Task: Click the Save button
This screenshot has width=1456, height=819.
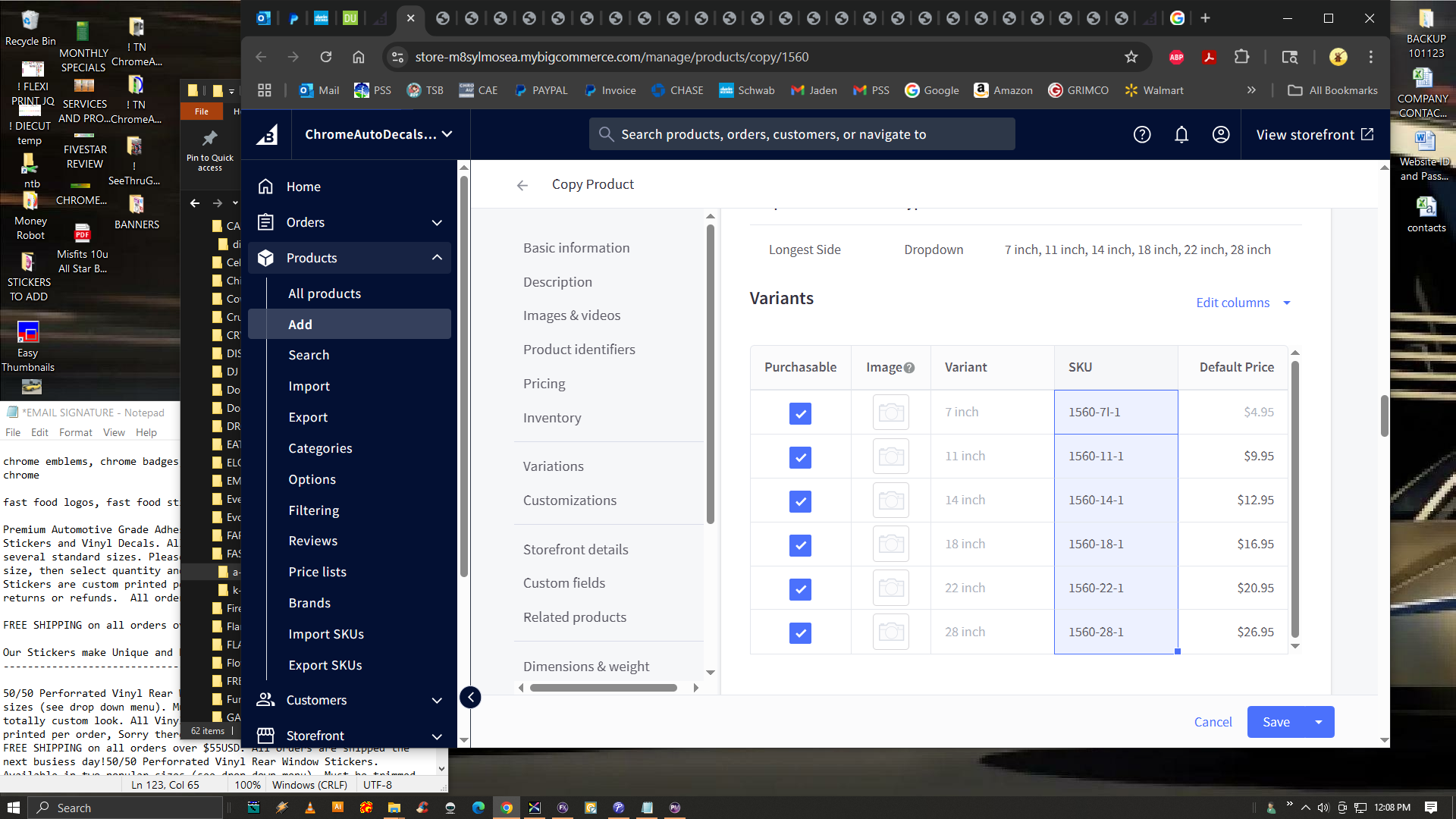Action: (x=1276, y=722)
